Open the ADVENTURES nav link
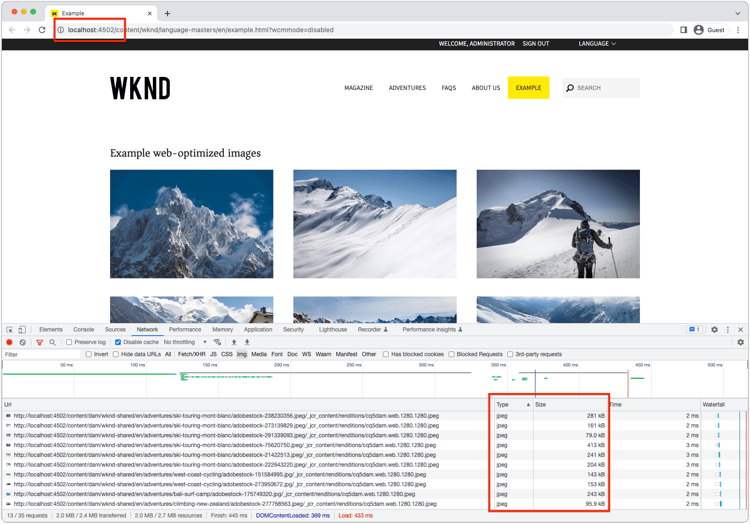 point(407,88)
